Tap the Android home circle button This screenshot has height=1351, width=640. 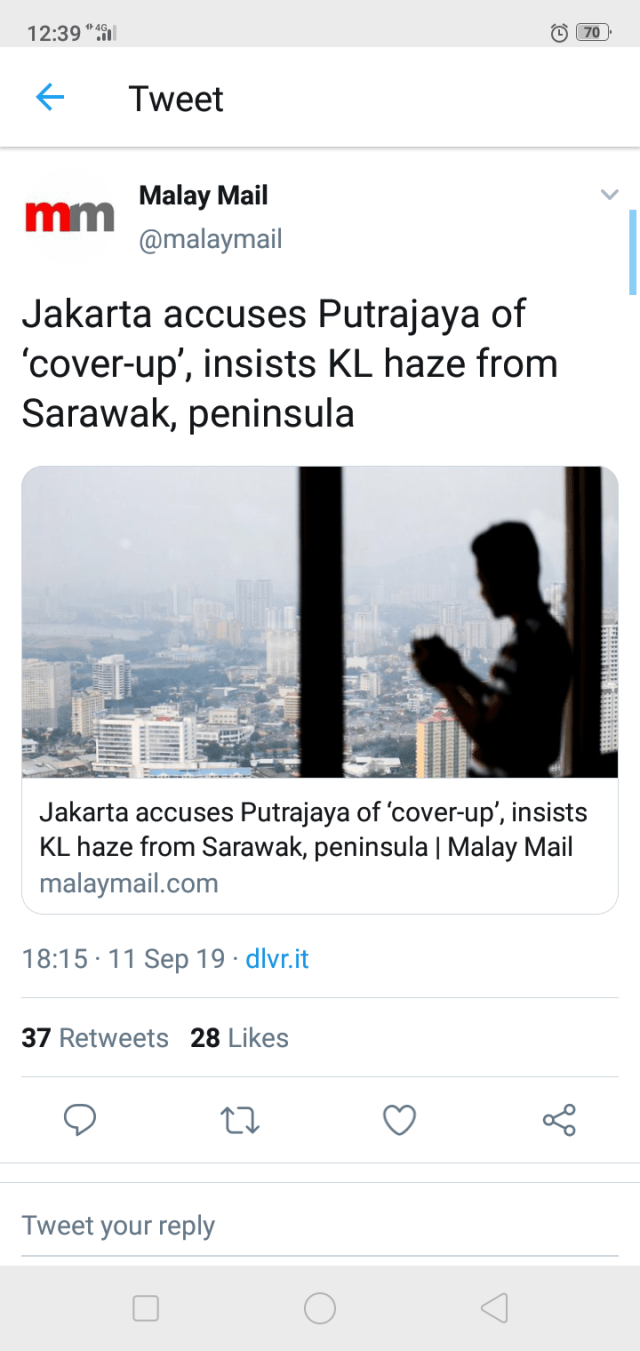click(x=320, y=1308)
